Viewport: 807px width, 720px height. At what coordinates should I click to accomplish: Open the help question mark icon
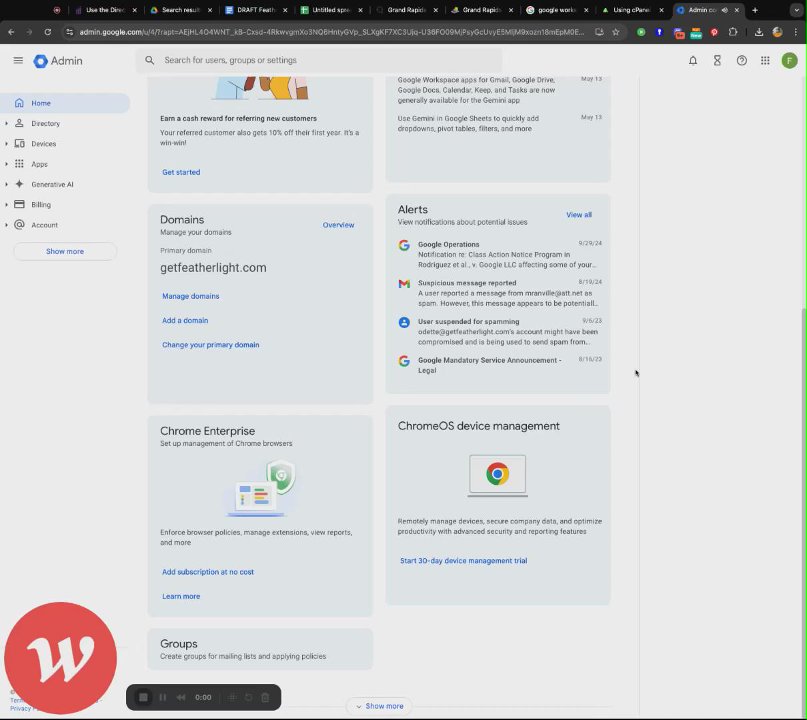click(x=741, y=61)
